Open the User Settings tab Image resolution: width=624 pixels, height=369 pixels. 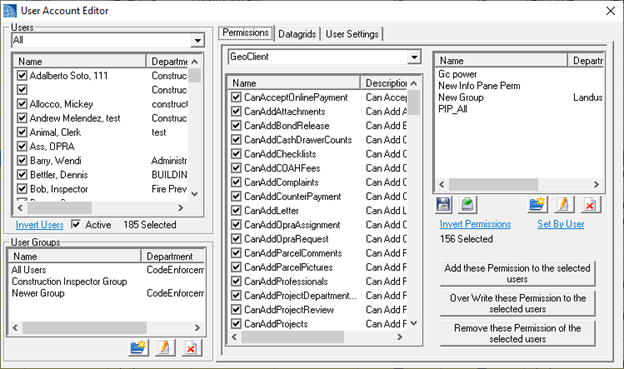point(352,34)
